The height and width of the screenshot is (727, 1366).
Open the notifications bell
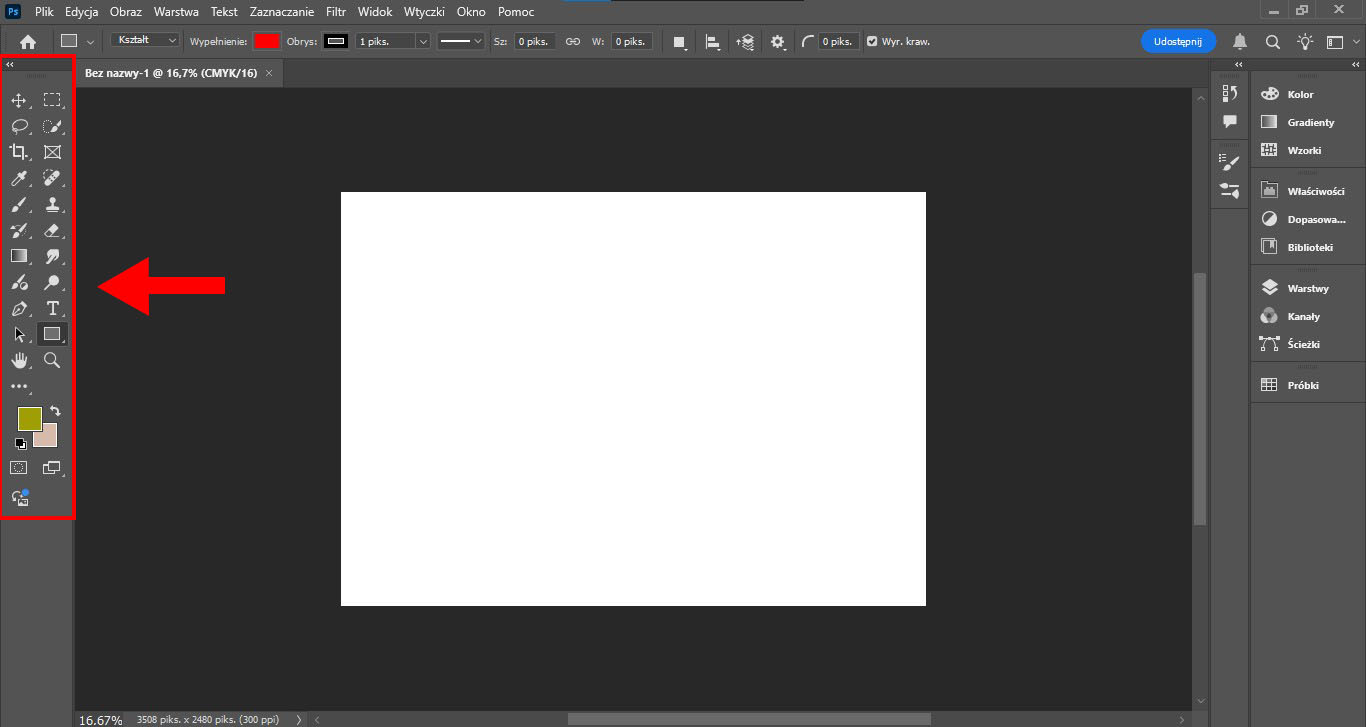1240,41
